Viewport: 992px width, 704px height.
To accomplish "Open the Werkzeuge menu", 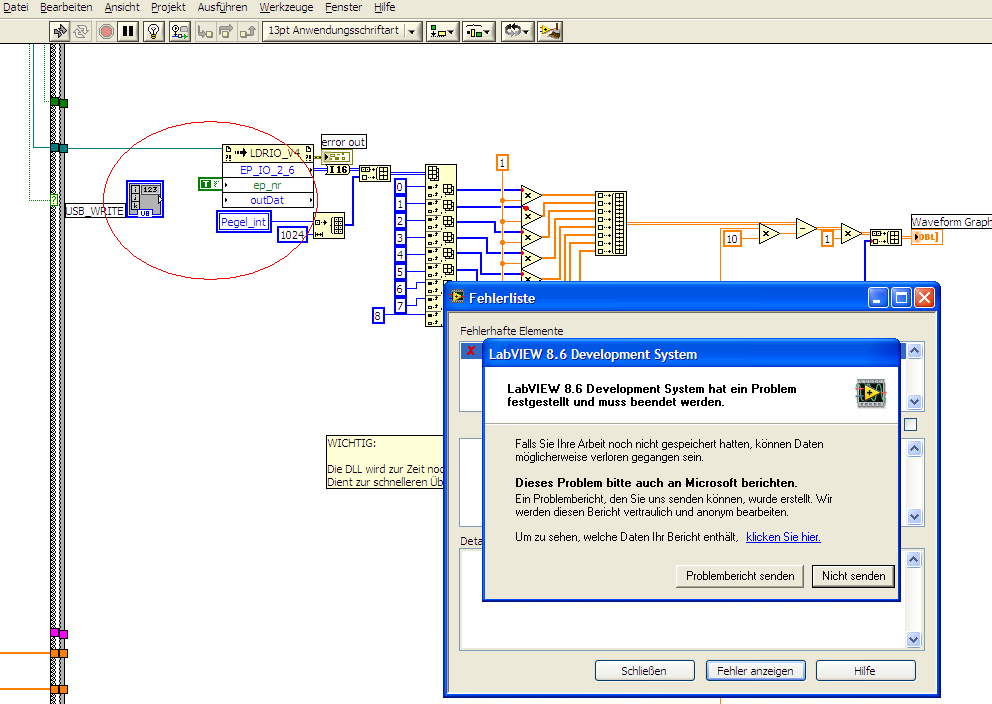I will pyautogui.click(x=286, y=7).
